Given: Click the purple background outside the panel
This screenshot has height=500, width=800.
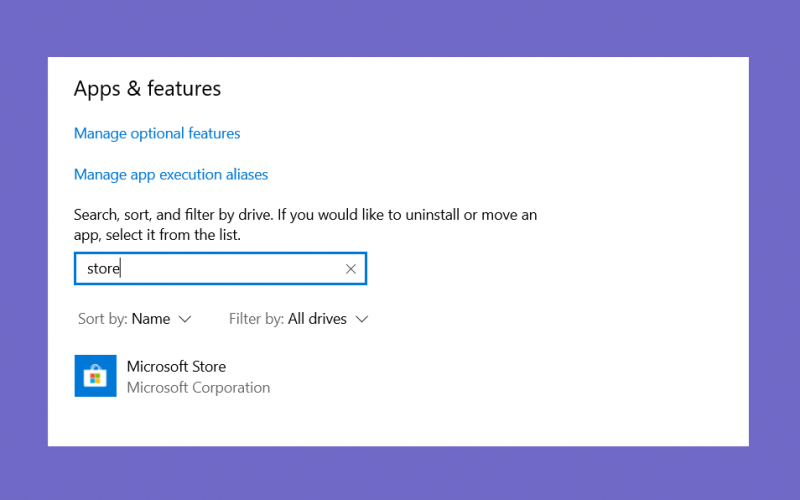Looking at the screenshot, I should pos(400,28).
